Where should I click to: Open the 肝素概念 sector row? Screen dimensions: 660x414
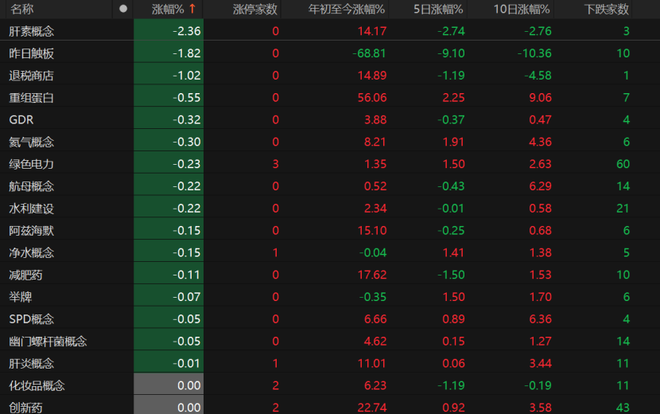pos(32,31)
